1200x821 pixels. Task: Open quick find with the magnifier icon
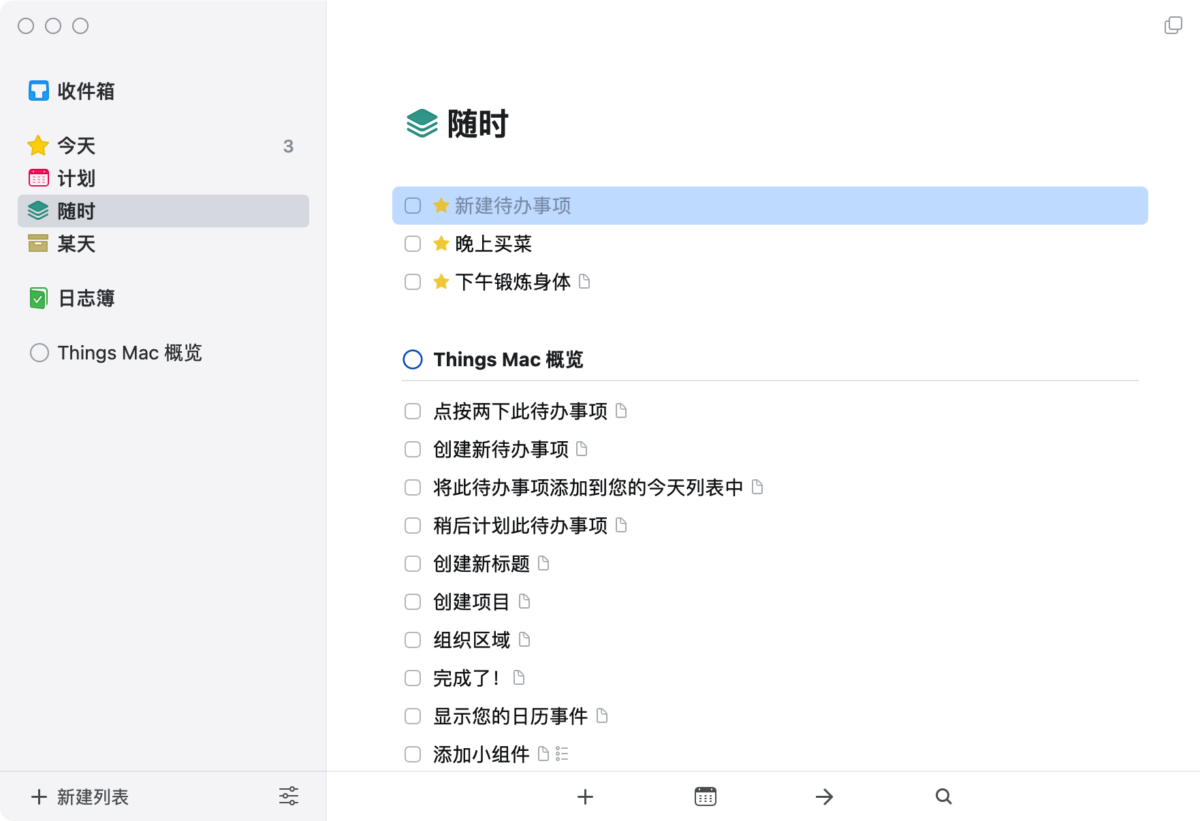943,797
